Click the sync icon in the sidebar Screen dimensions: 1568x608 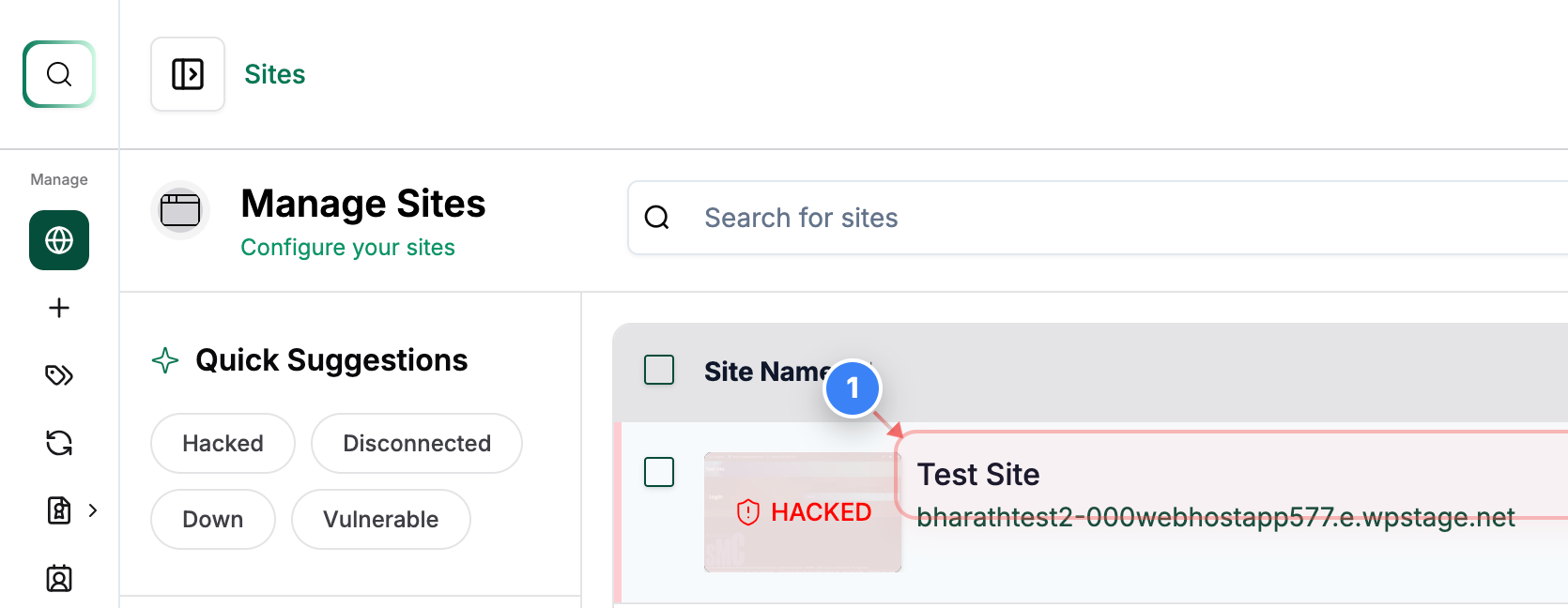pos(58,443)
